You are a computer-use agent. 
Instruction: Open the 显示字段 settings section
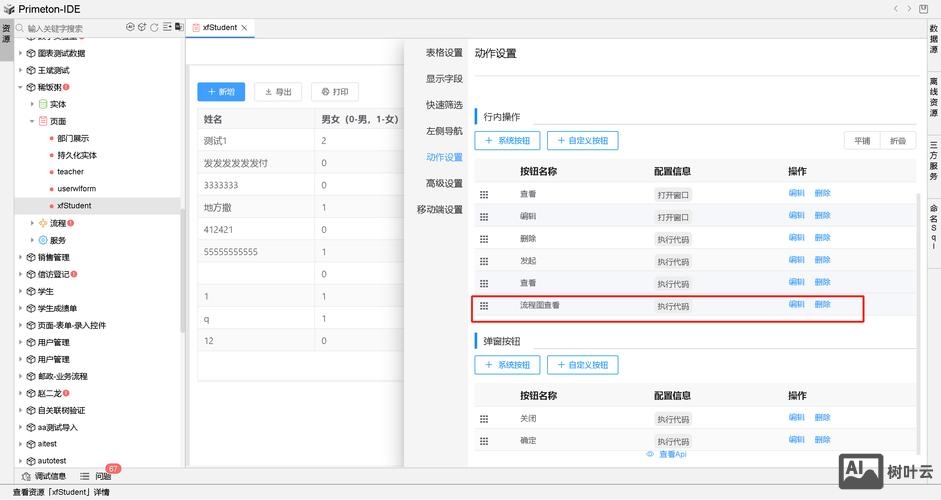[x=444, y=79]
